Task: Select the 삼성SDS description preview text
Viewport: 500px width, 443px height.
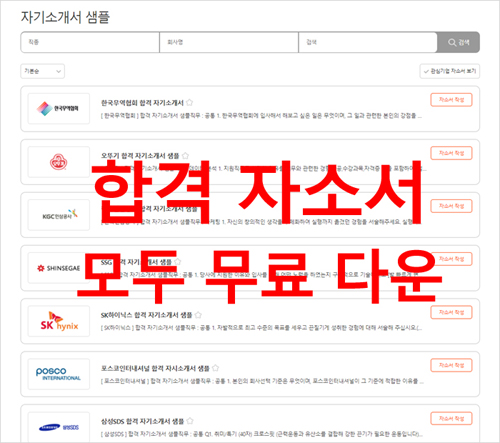Action: [262, 434]
